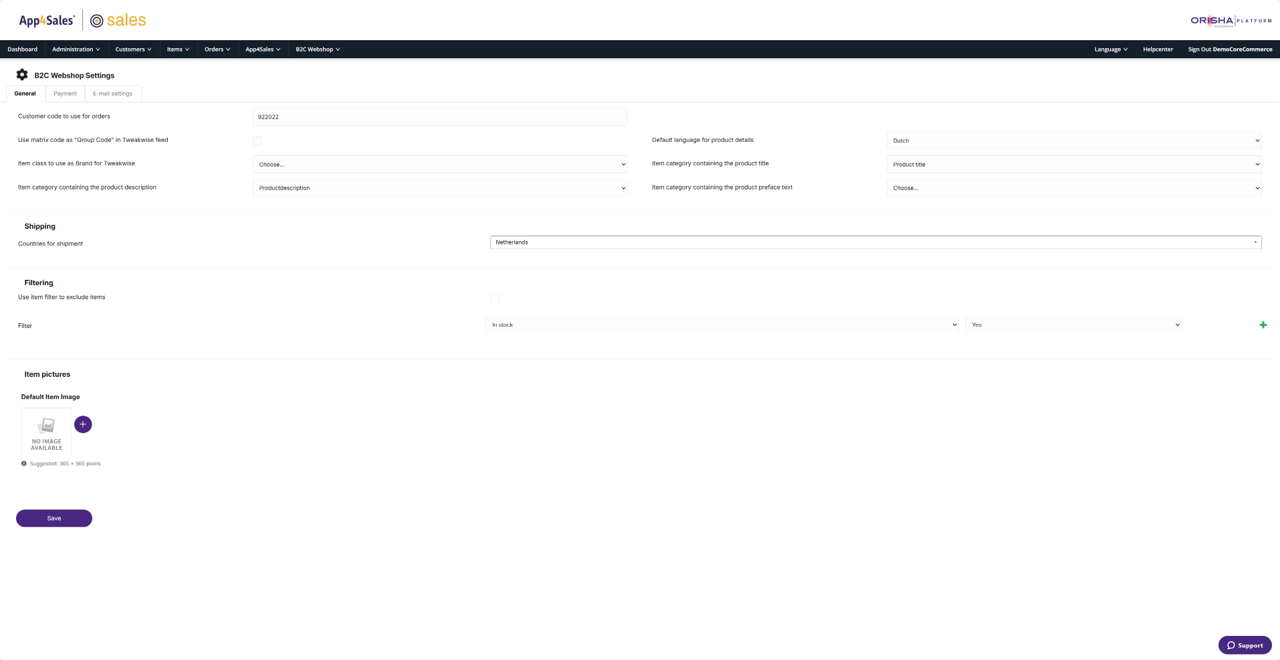Open Product title category dropdown
1280x660 pixels.
tap(1074, 164)
